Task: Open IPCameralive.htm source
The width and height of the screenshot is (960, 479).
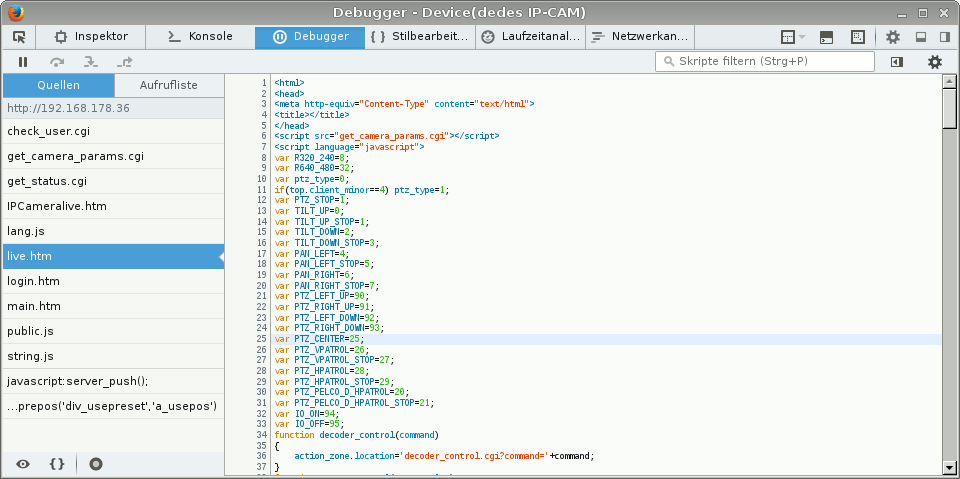Action: 113,206
